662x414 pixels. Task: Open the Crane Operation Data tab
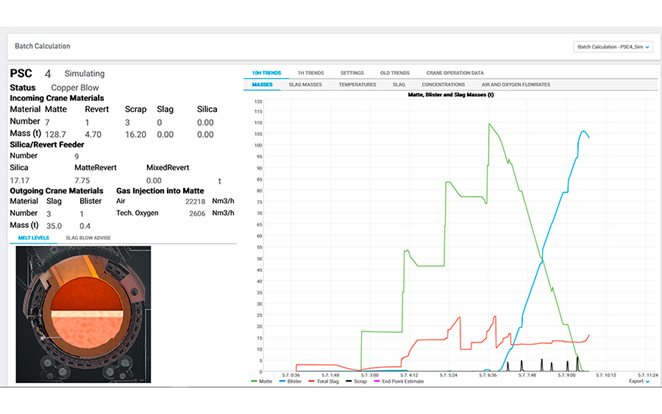pos(454,73)
